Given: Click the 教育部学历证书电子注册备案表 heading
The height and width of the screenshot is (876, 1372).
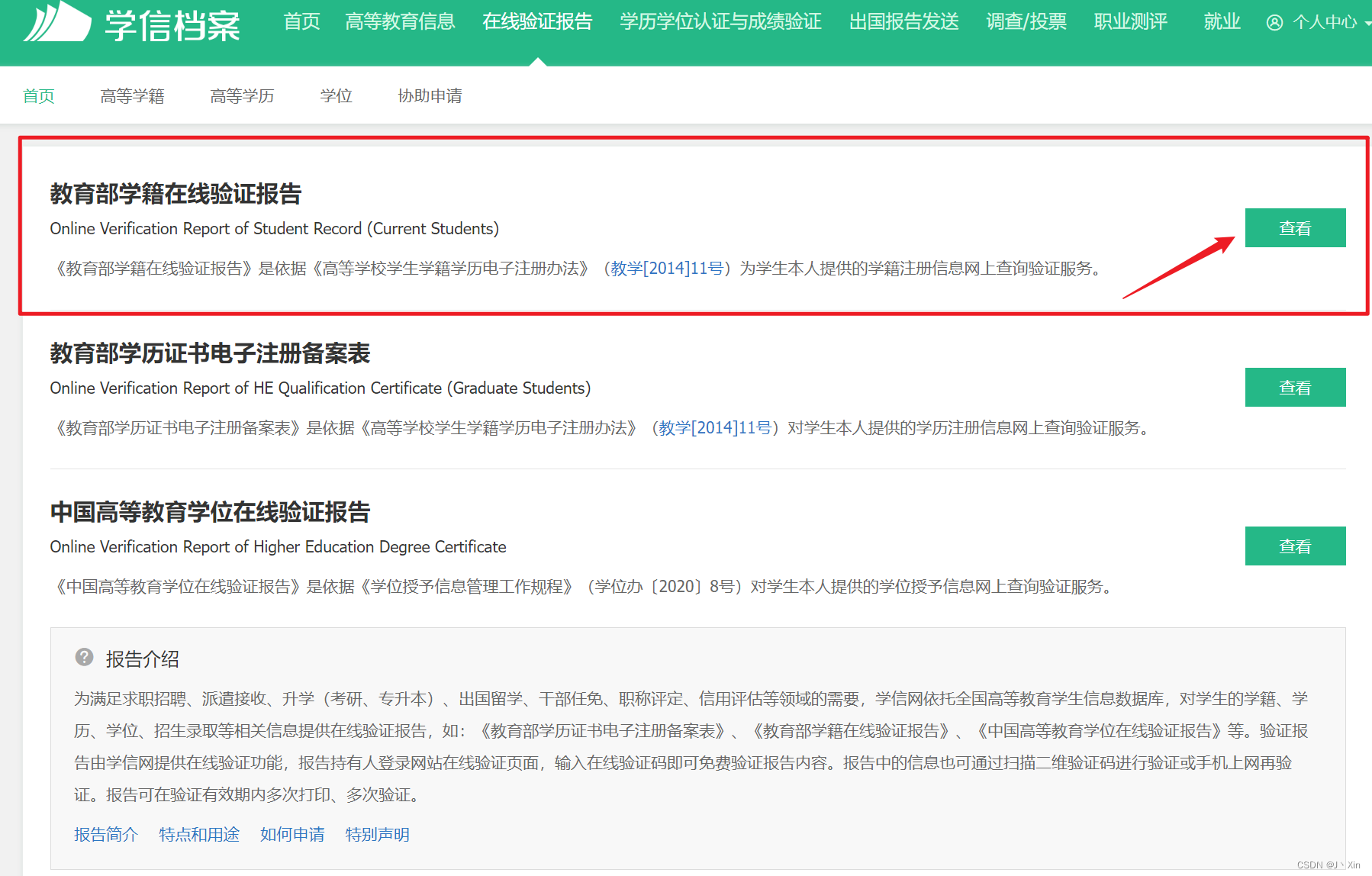Looking at the screenshot, I should [x=210, y=353].
